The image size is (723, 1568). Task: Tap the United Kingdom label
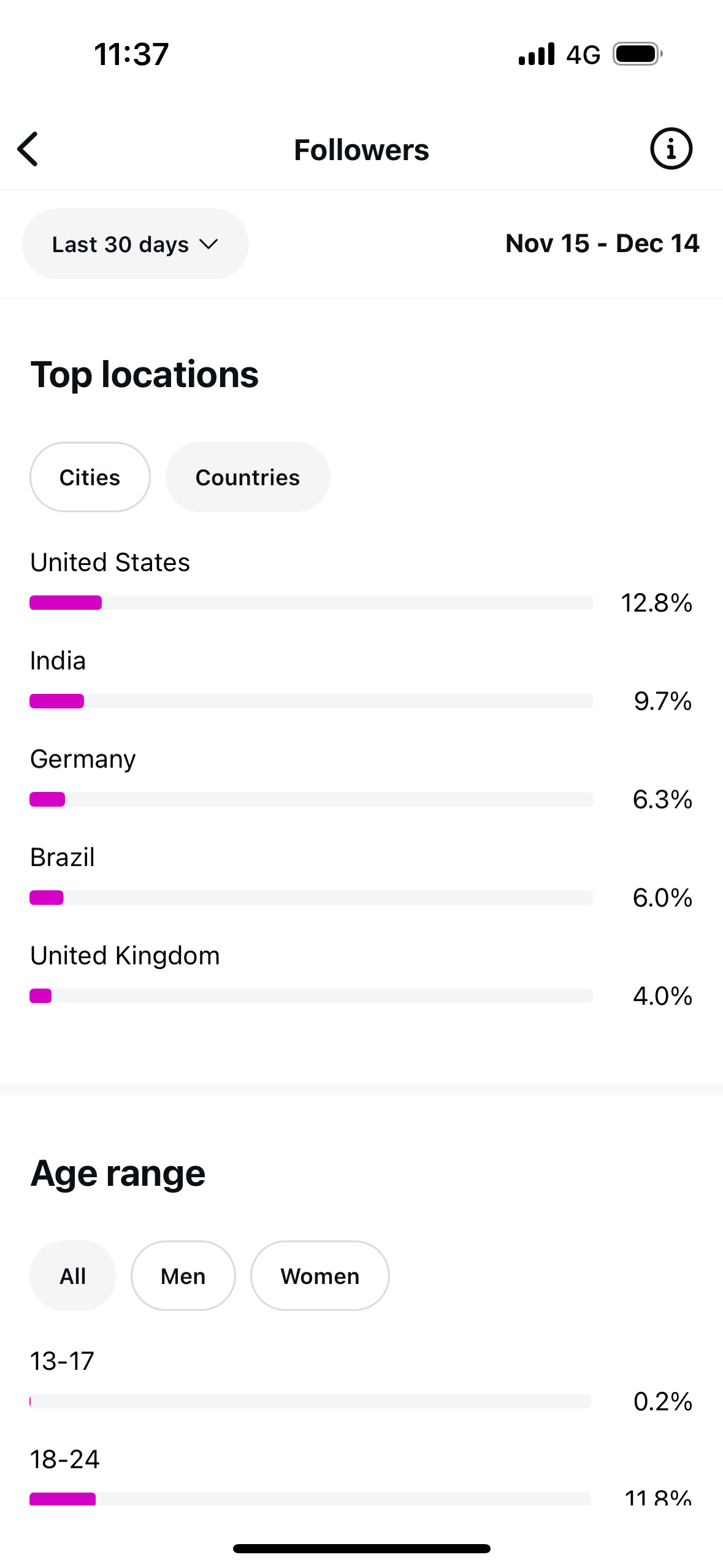click(x=125, y=956)
